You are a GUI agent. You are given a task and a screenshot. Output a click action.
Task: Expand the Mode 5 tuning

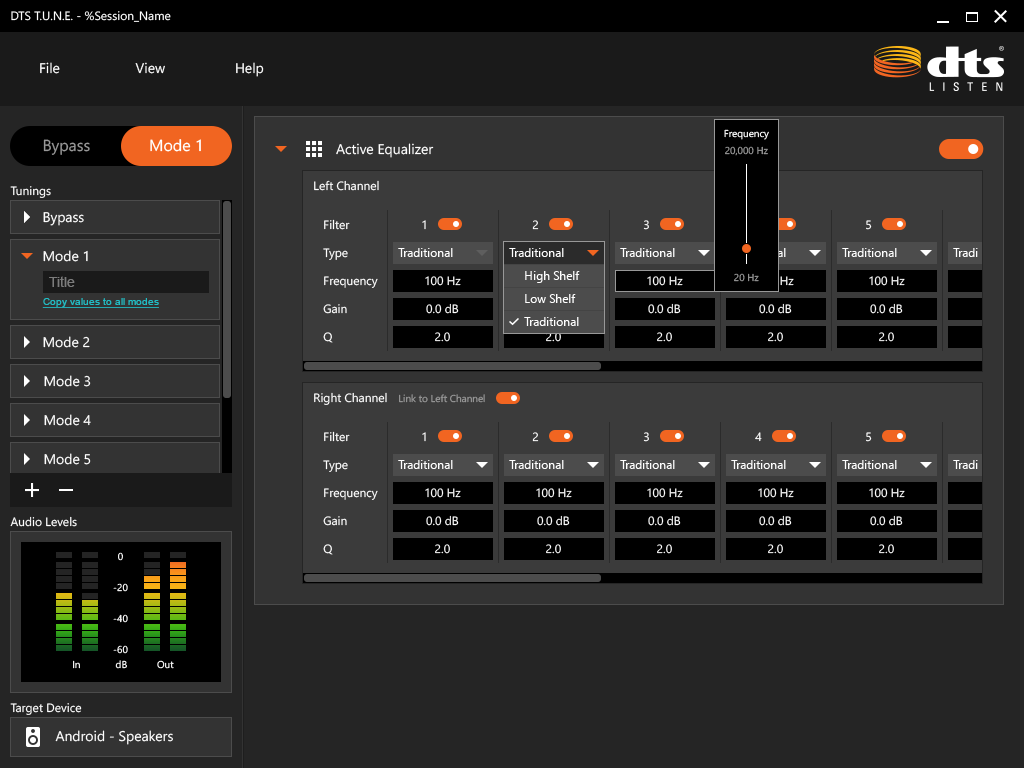pyautogui.click(x=27, y=459)
